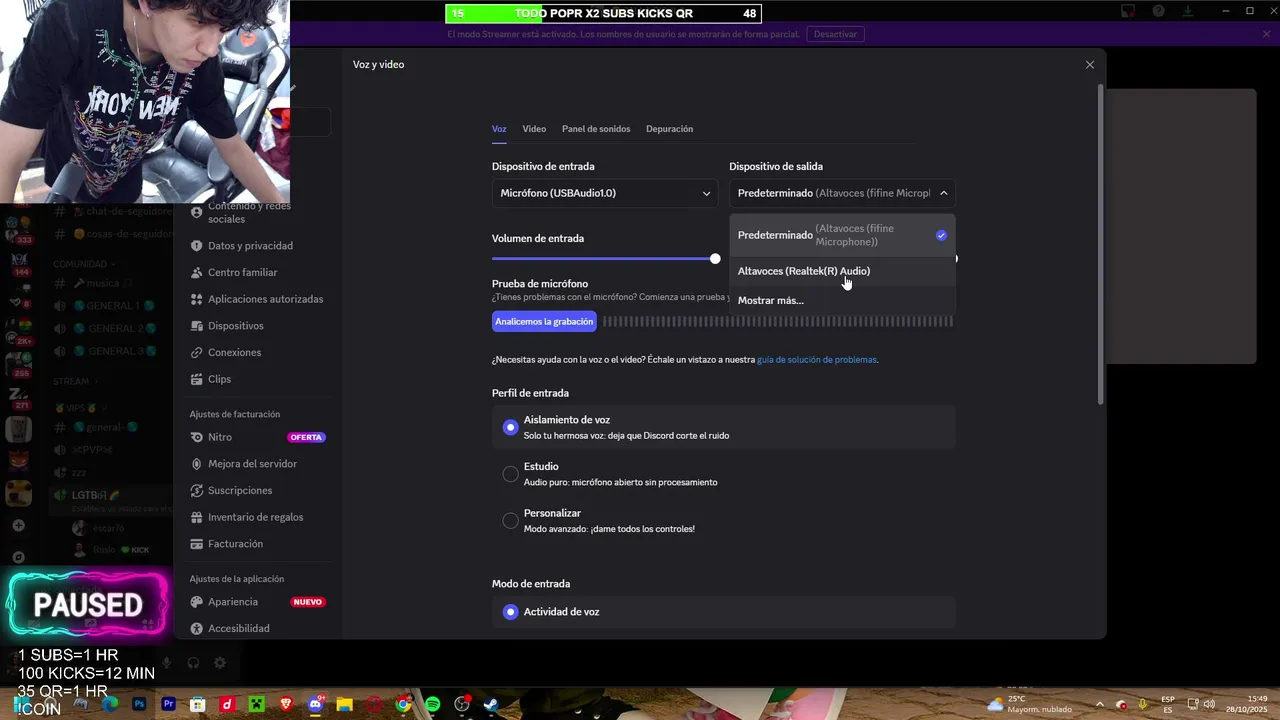Choose Altavoces (Realtek(R) Audio) output option
Image resolution: width=1280 pixels, height=720 pixels.
[x=842, y=271]
